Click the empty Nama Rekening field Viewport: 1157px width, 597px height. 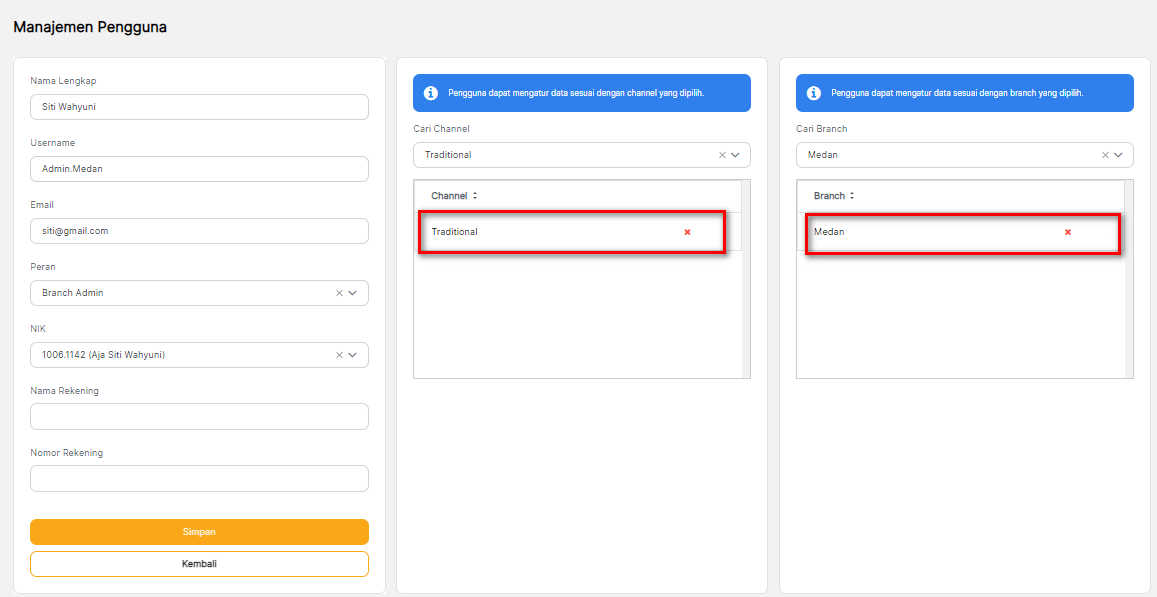point(199,416)
